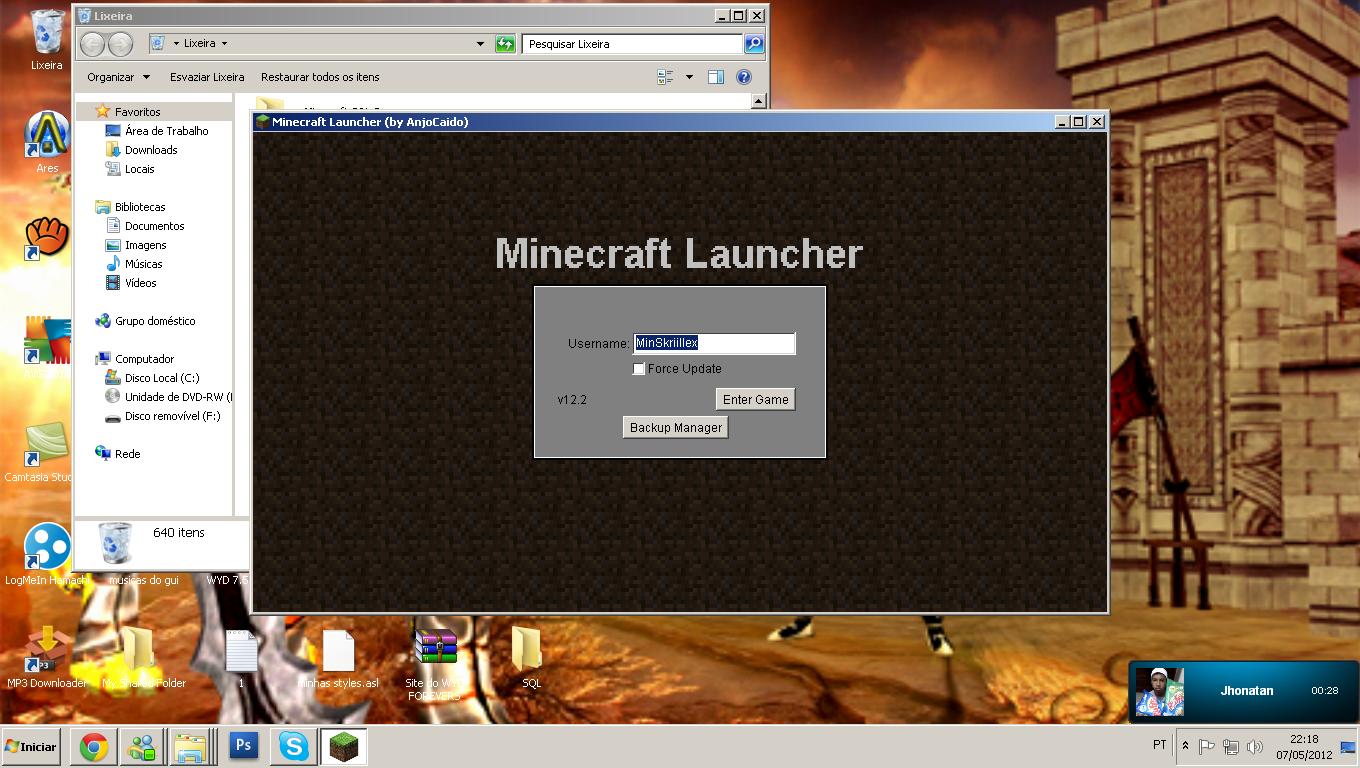Click the Jhonatan Skype call notification
1360x768 pixels.
pos(1243,691)
